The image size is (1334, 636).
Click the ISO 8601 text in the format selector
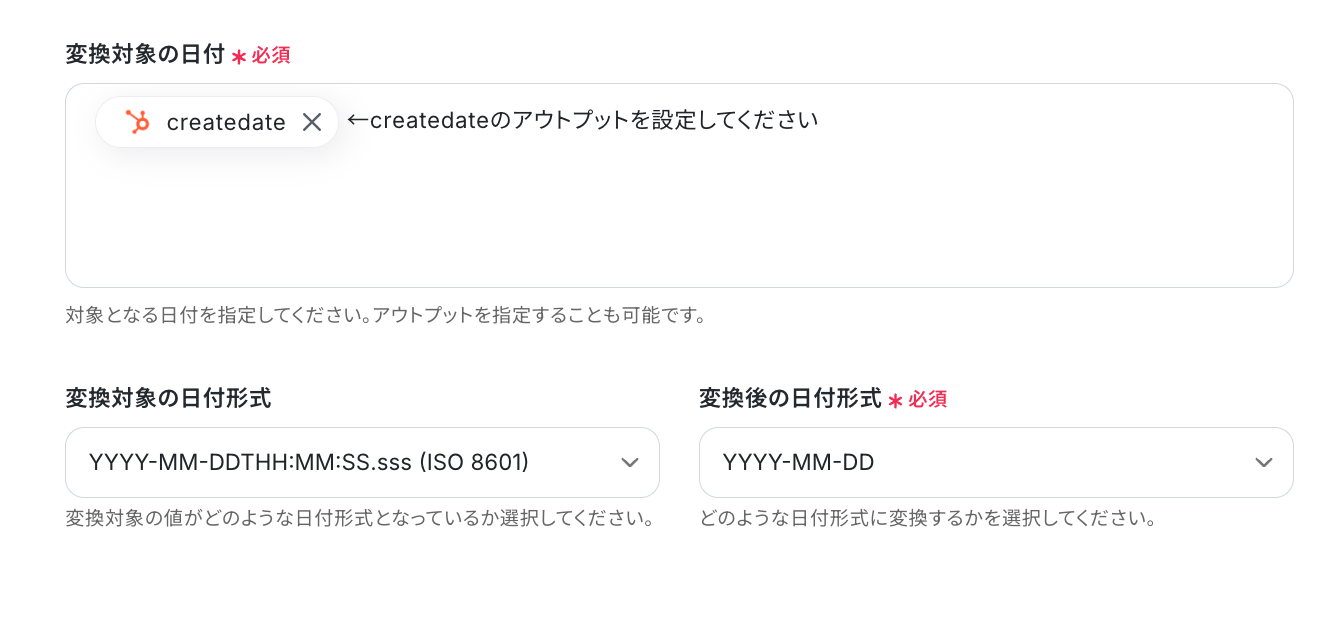(473, 462)
